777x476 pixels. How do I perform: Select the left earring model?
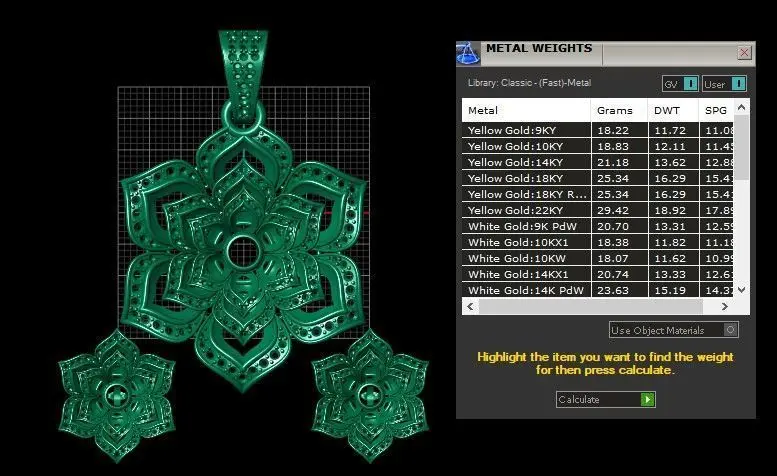(x=116, y=396)
